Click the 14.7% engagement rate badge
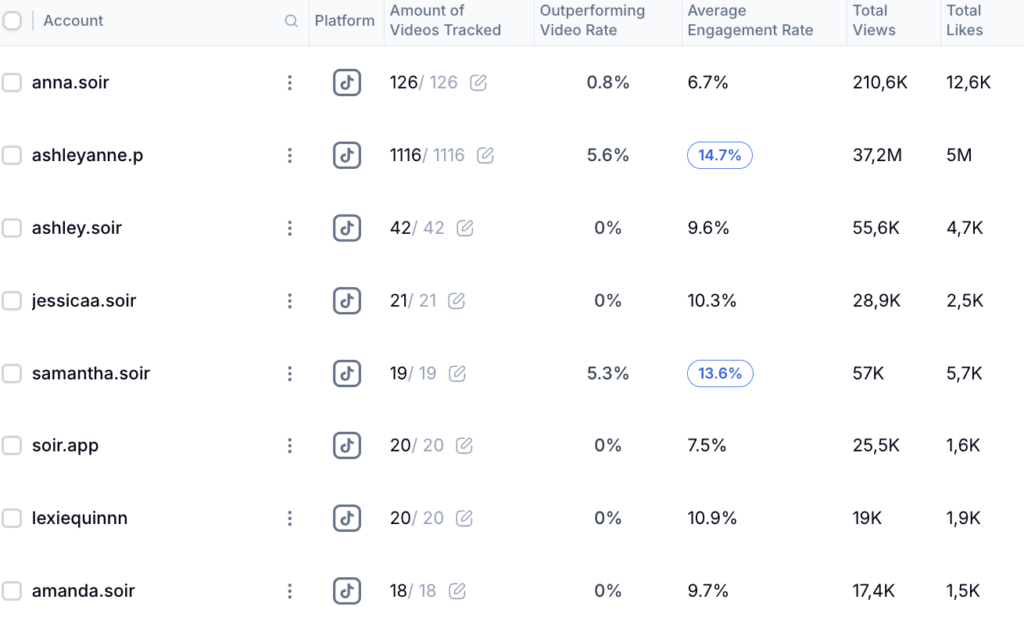The width and height of the screenshot is (1024, 632). pyautogui.click(x=720, y=155)
